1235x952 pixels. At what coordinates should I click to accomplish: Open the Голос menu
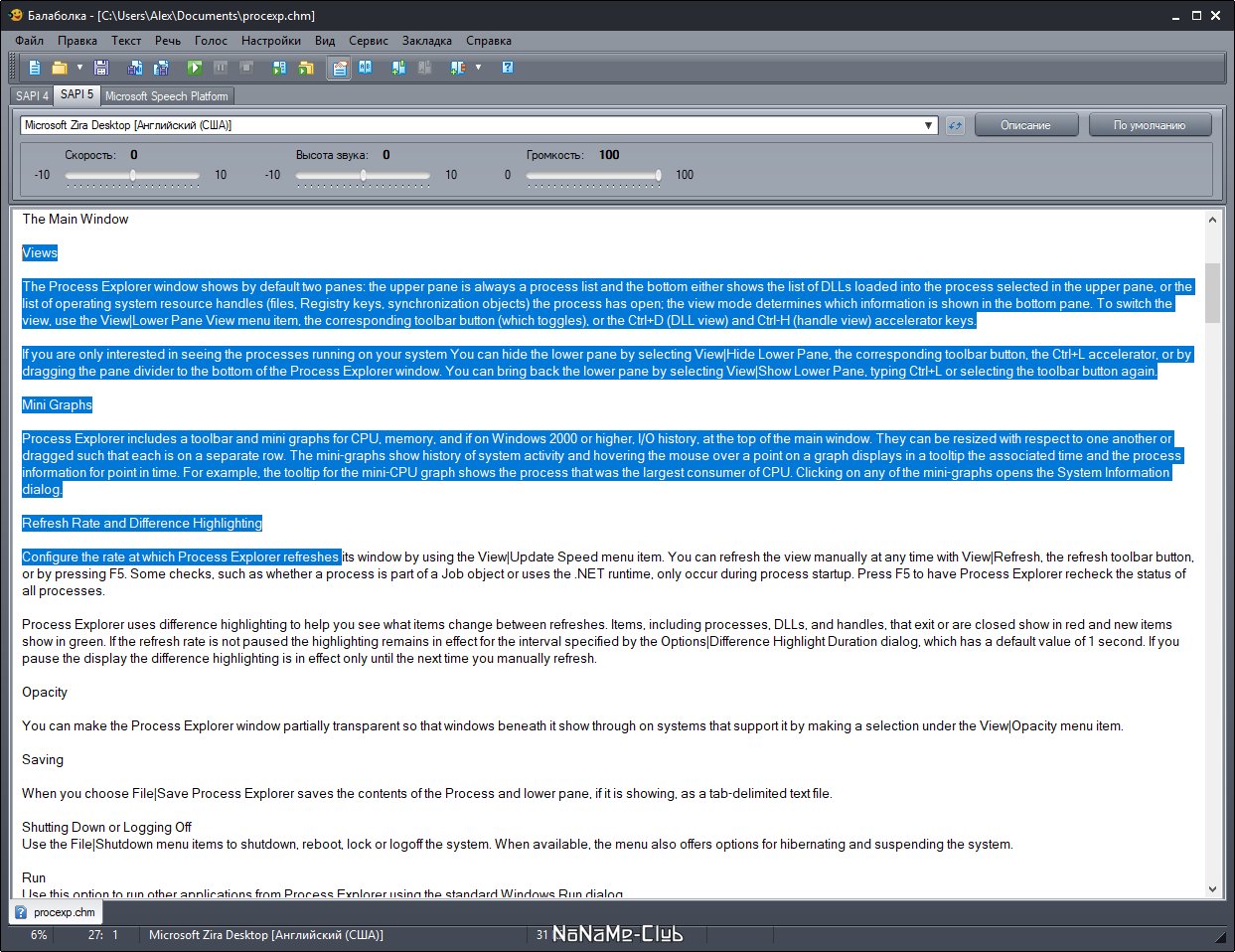[211, 41]
